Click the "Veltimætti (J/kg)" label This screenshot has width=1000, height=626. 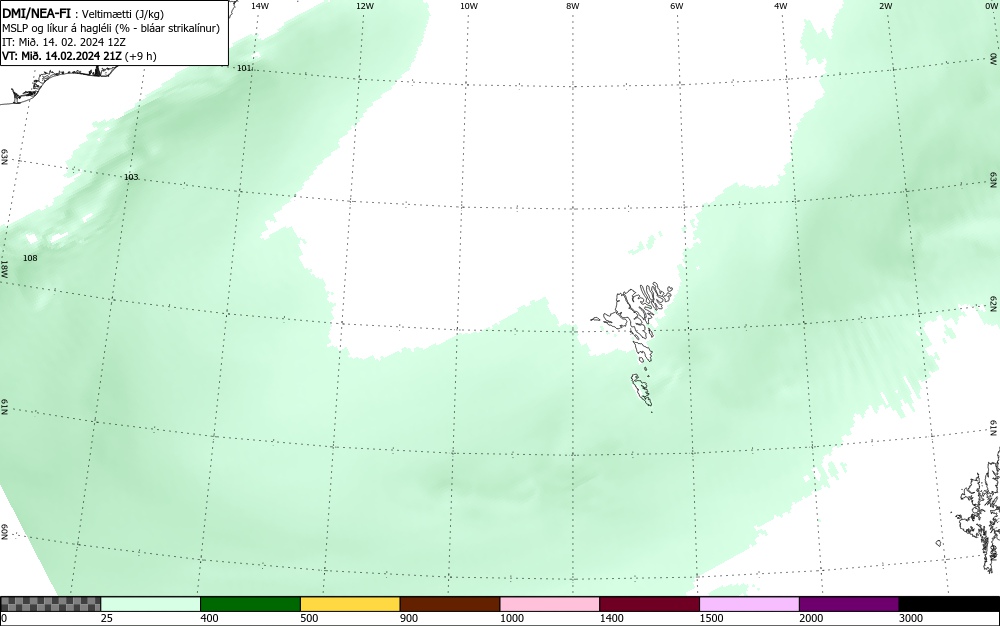click(122, 14)
